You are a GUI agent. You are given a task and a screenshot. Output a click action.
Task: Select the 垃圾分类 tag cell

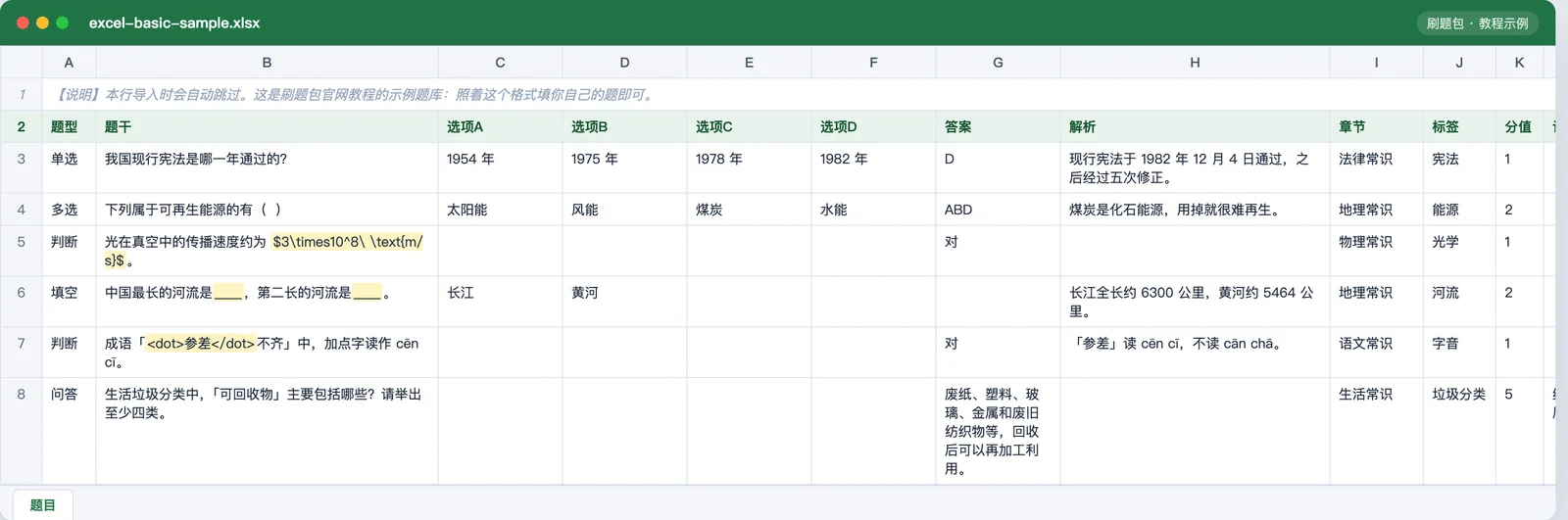coord(1459,431)
